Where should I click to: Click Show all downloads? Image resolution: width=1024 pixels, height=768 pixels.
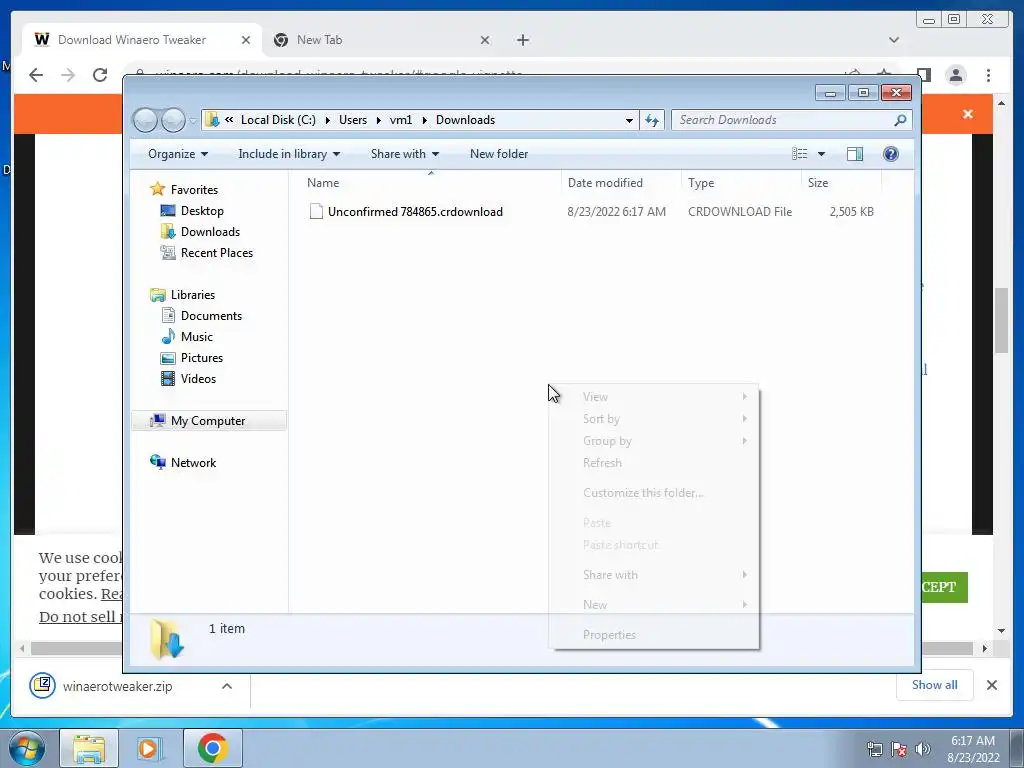pos(935,685)
